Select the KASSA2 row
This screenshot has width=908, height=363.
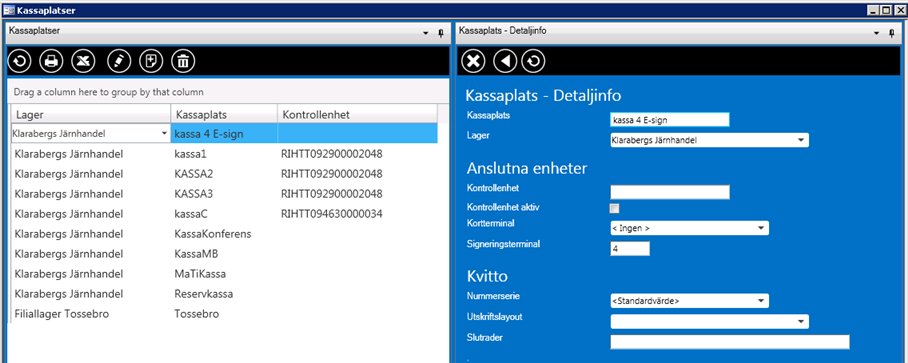point(224,174)
